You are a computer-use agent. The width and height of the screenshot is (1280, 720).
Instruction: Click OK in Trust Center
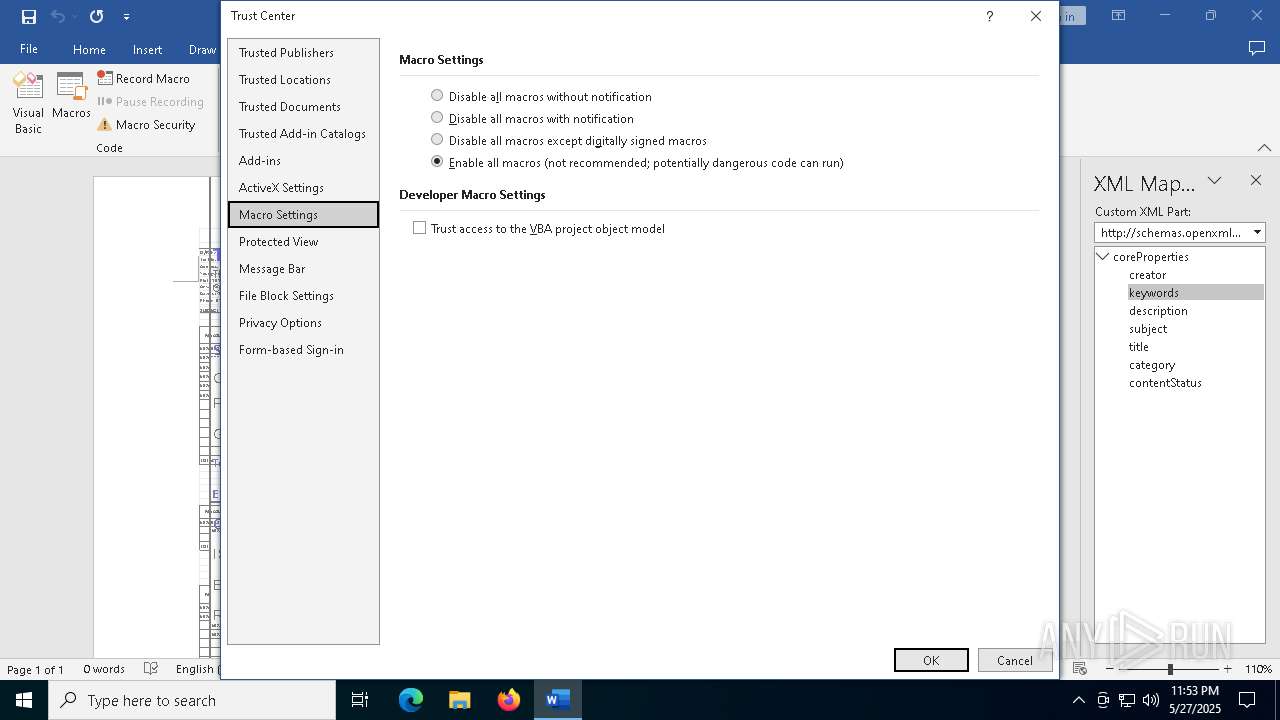point(931,660)
